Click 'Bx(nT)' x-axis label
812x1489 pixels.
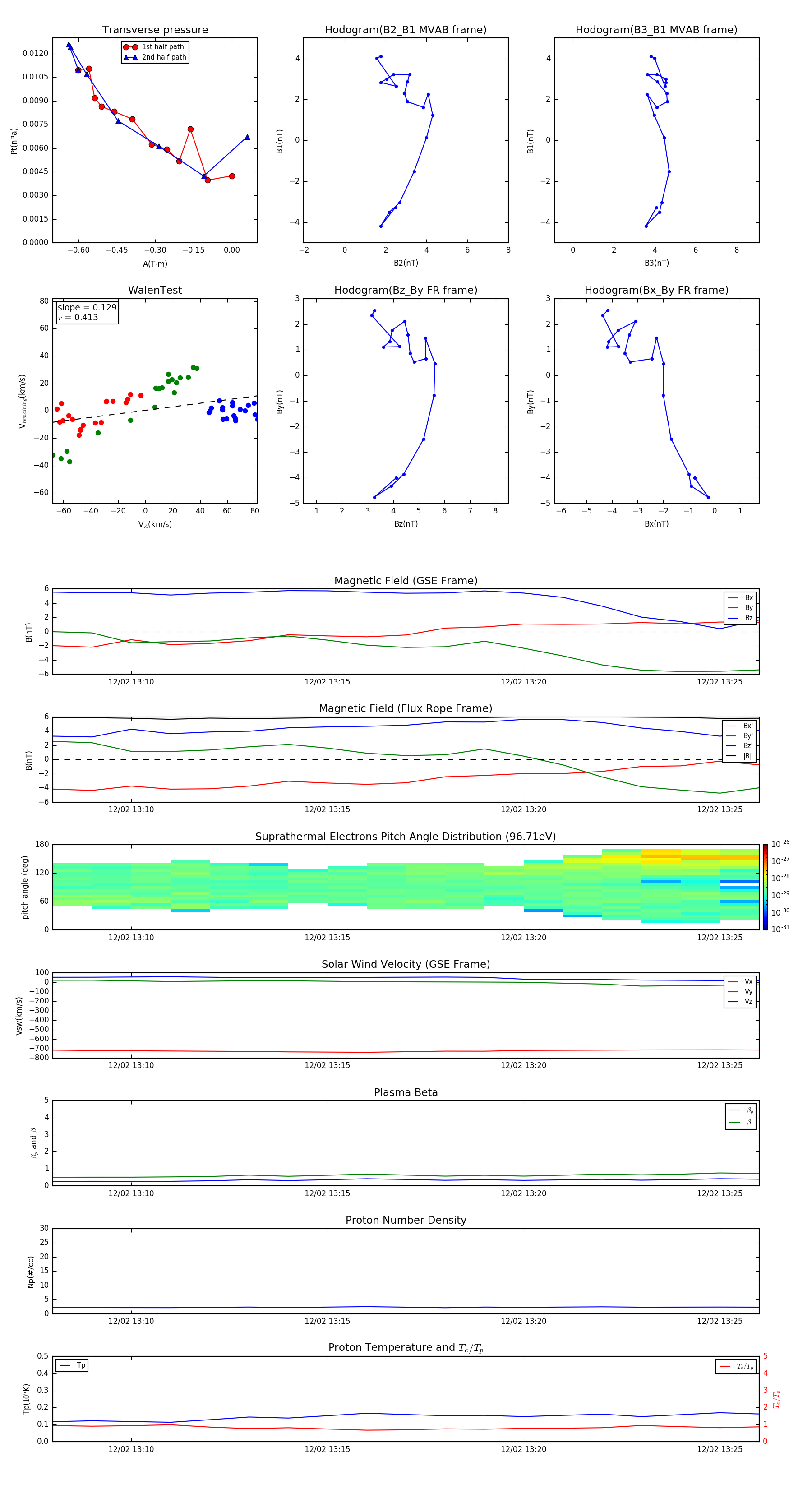tap(656, 524)
